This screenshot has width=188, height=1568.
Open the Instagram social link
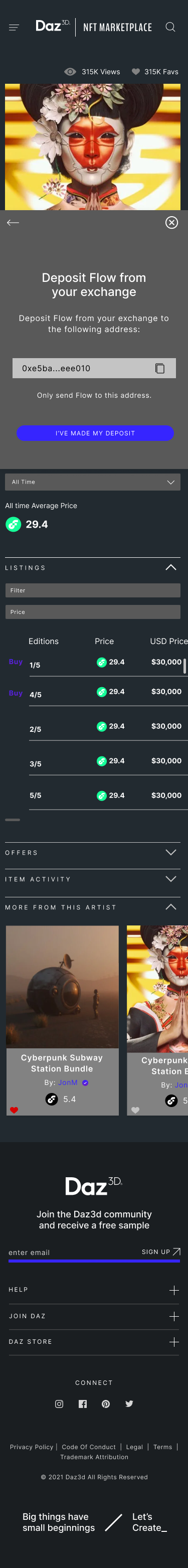click(x=59, y=1403)
